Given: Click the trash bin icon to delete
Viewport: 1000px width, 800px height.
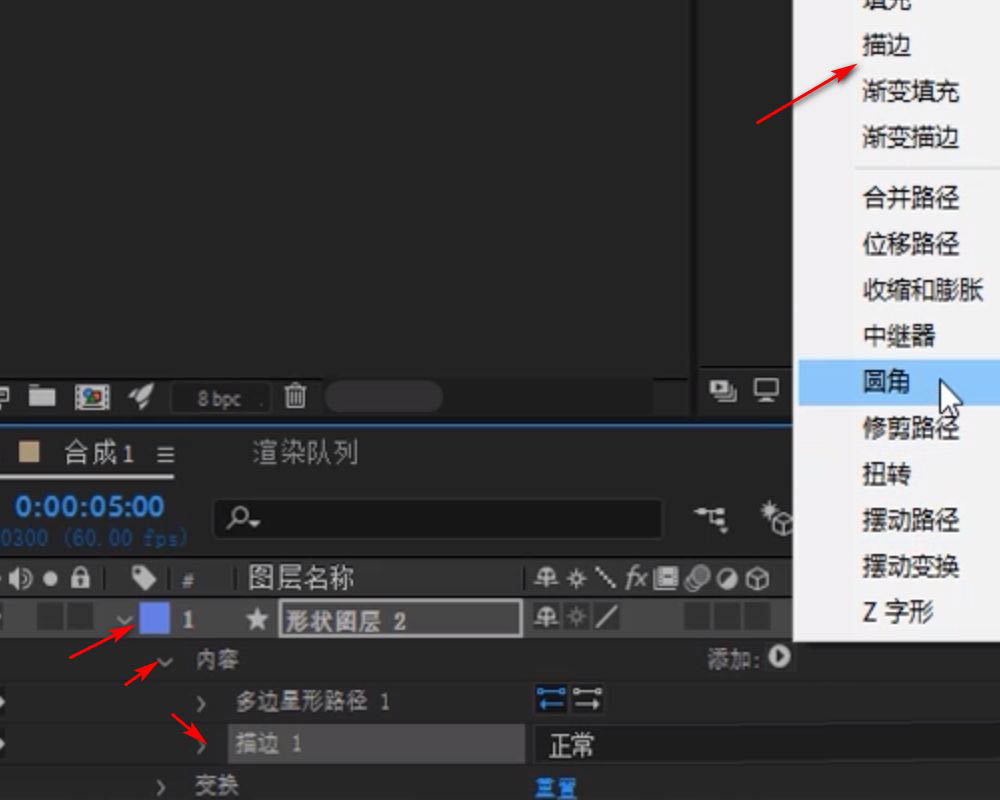Looking at the screenshot, I should (295, 396).
